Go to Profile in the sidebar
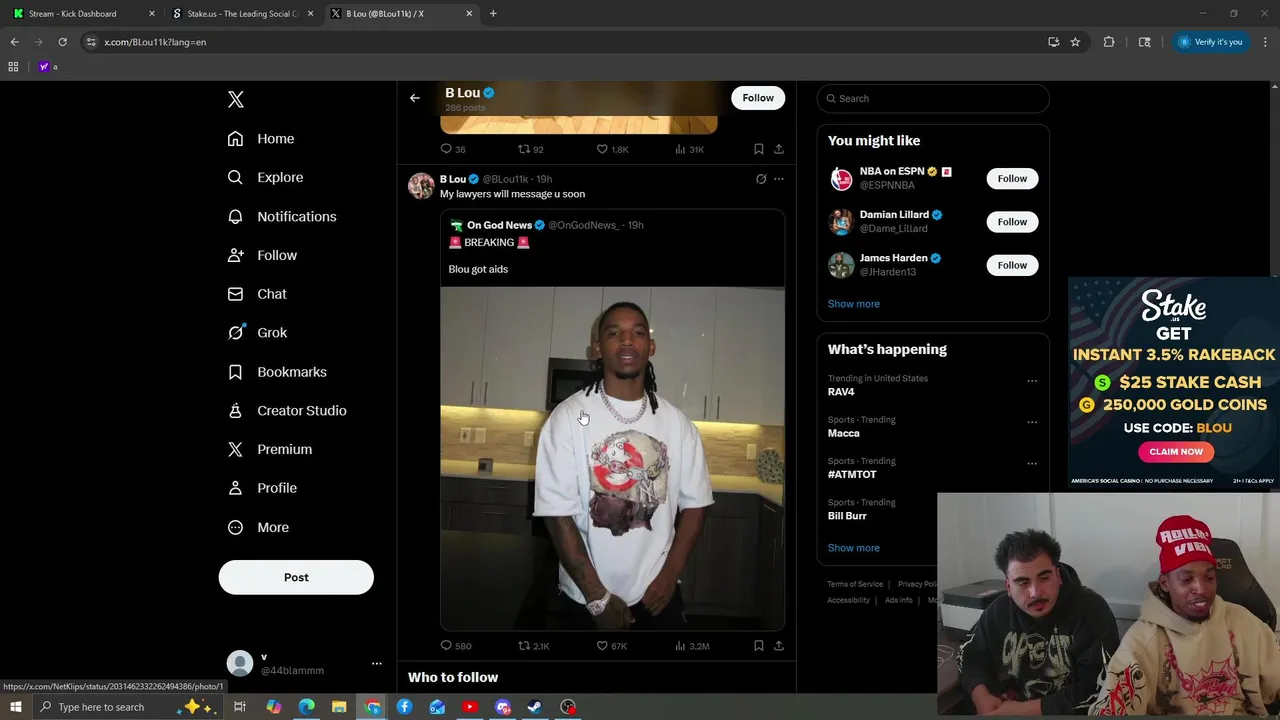This screenshot has height=720, width=1280. 262,488
